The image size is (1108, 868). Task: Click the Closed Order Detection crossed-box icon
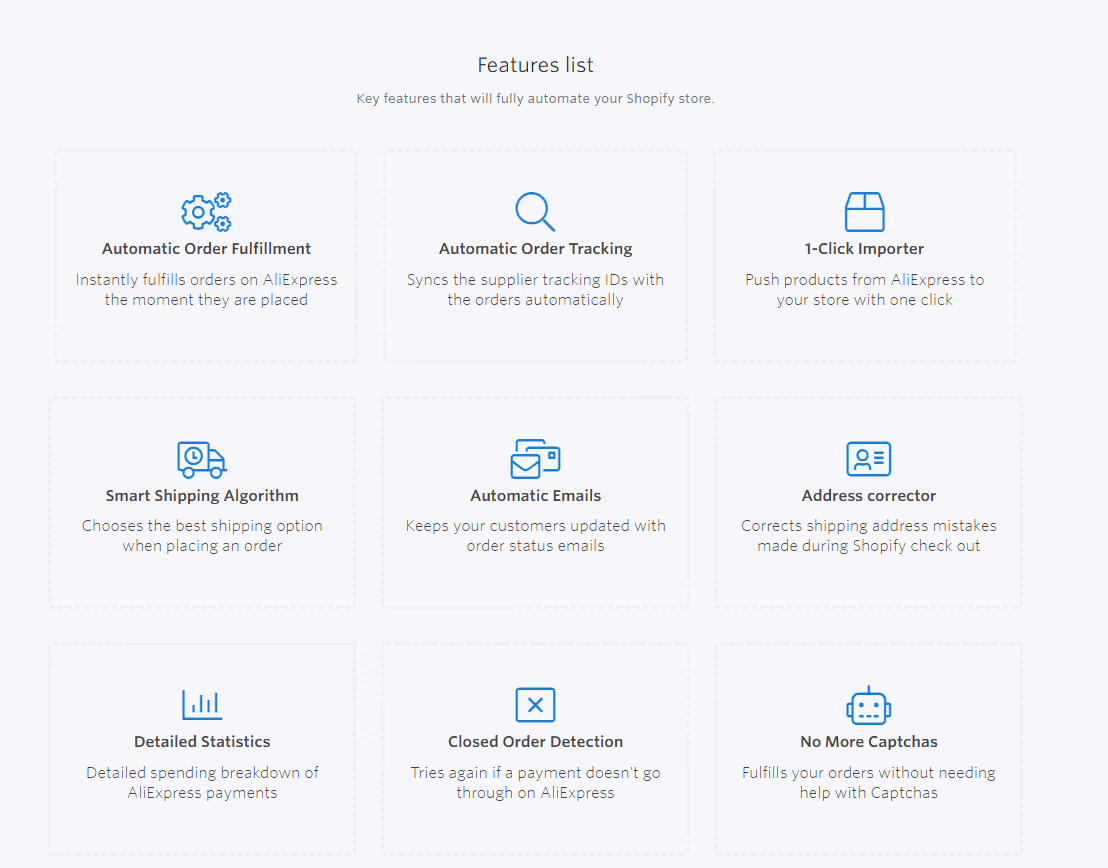pos(535,704)
